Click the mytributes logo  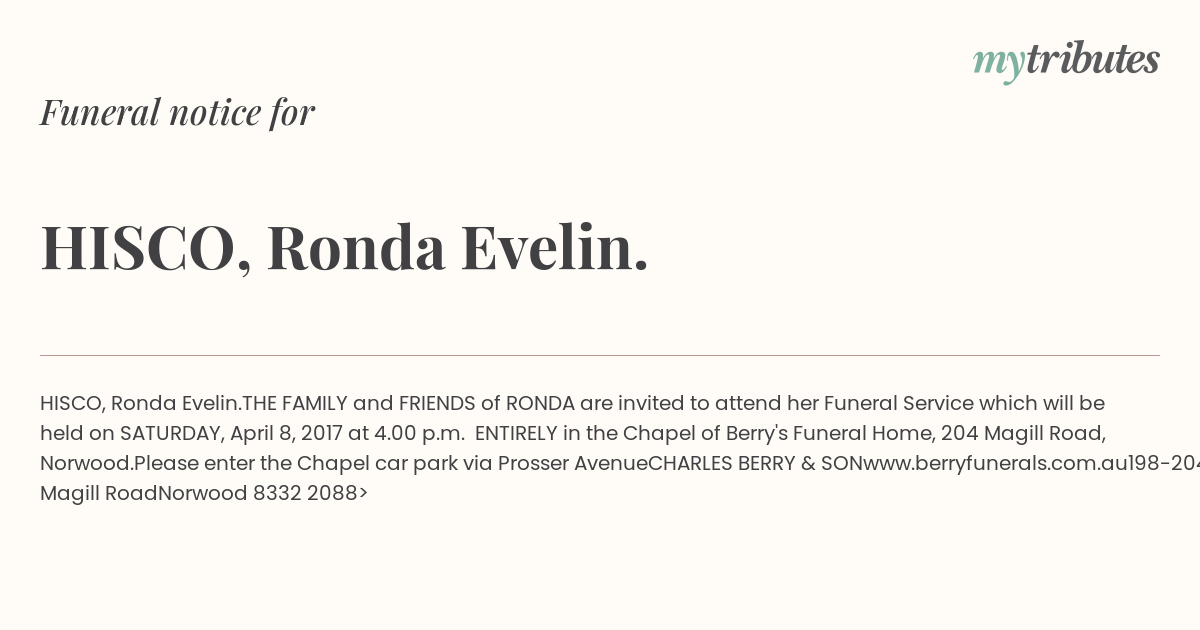tap(1066, 60)
